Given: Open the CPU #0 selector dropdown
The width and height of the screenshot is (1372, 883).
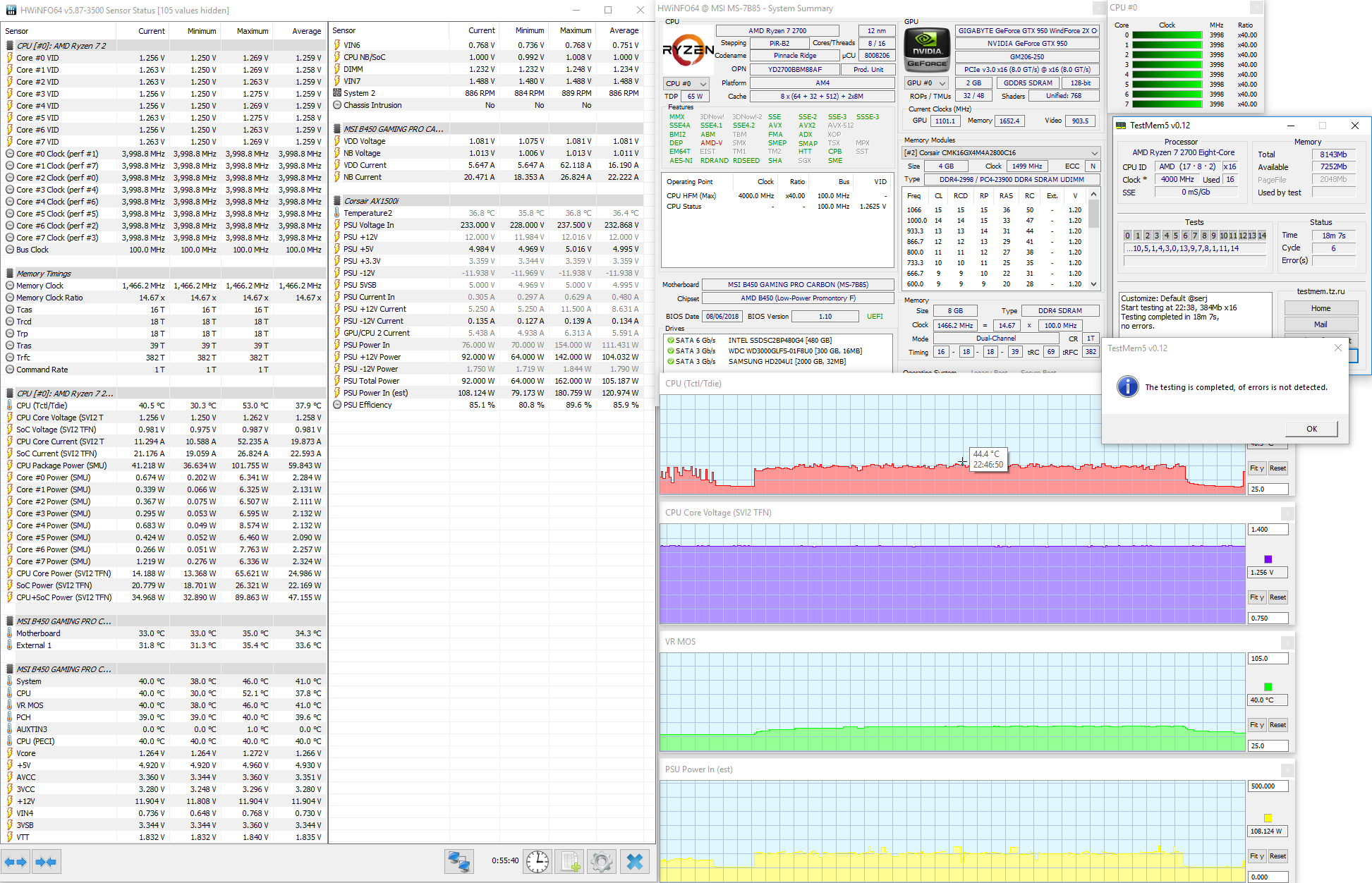Looking at the screenshot, I should click(x=686, y=83).
